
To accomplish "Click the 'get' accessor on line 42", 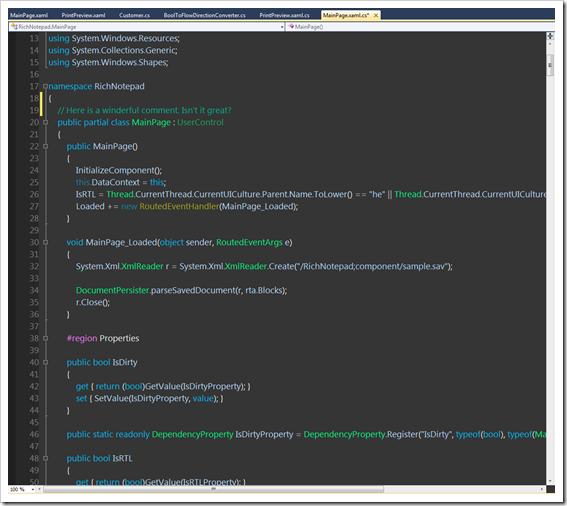I will (82, 387).
